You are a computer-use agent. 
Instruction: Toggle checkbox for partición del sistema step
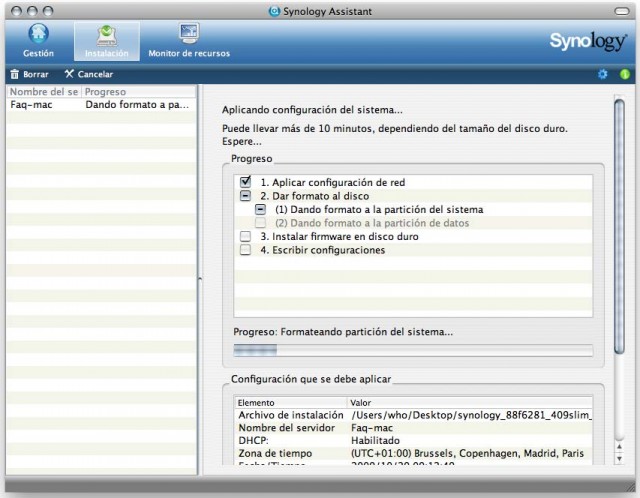click(260, 209)
